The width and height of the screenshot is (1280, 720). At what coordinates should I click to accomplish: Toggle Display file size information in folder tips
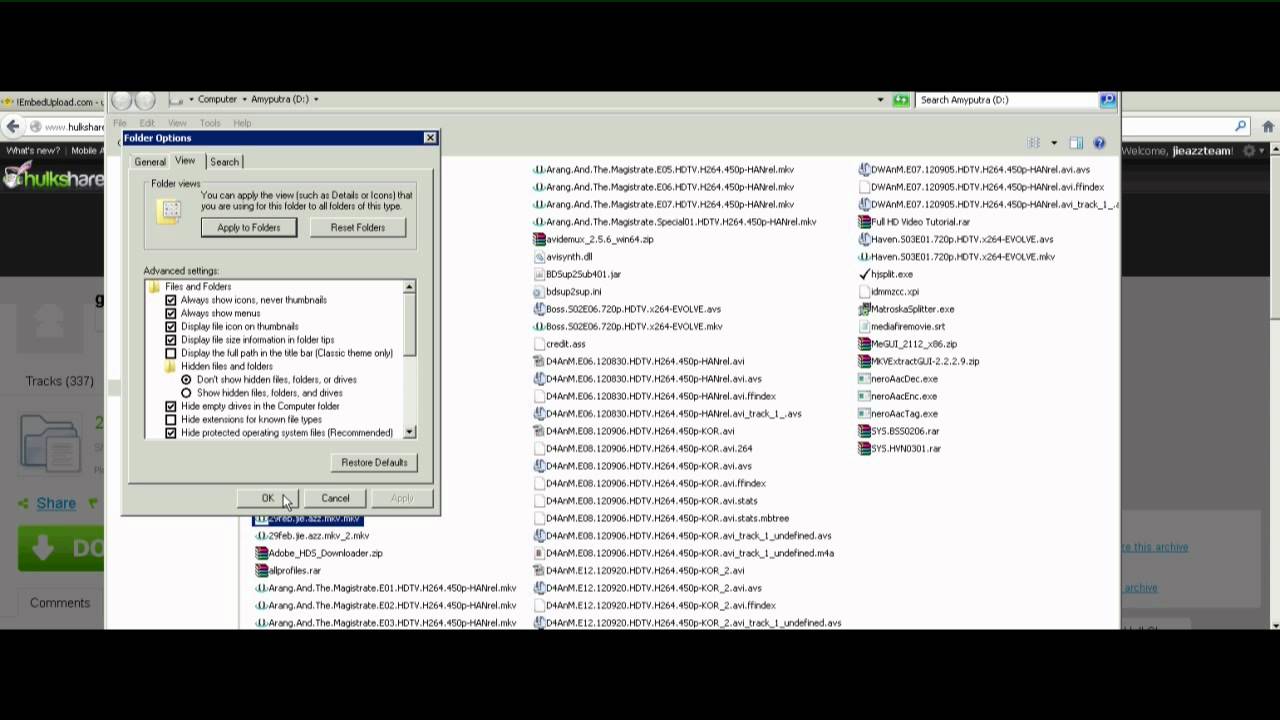coord(171,340)
